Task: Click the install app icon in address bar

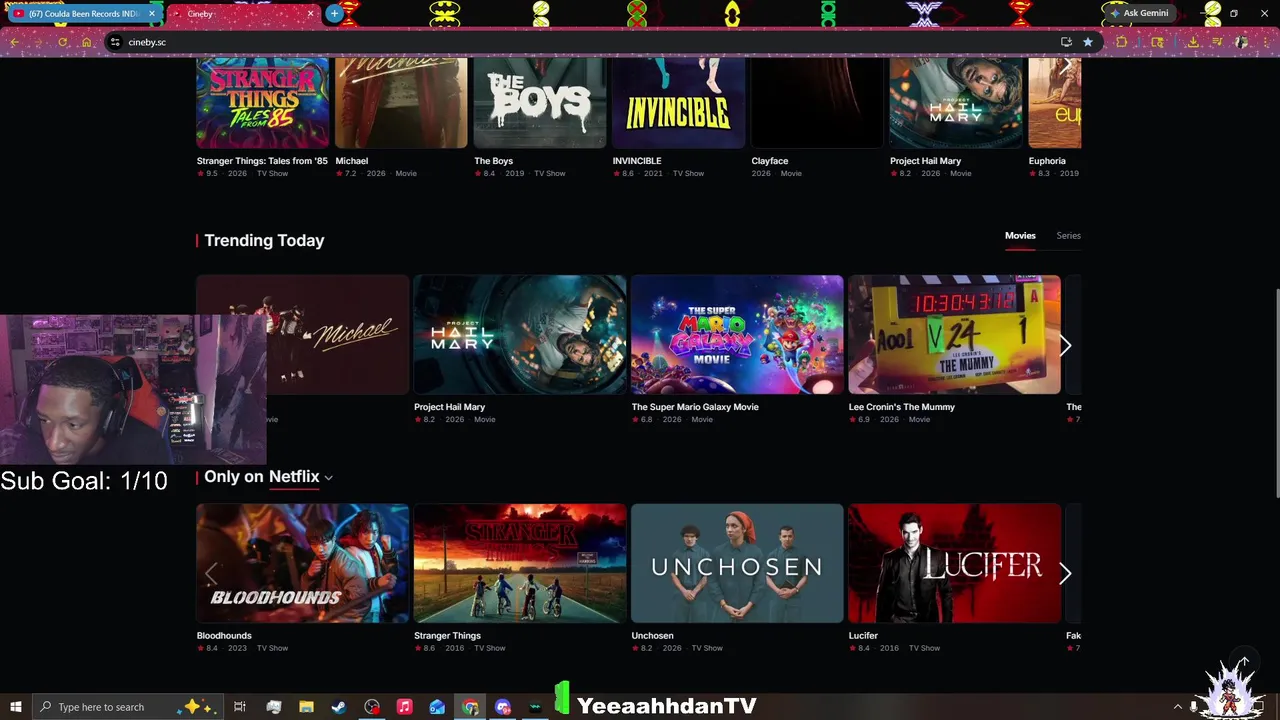Action: [x=1066, y=42]
